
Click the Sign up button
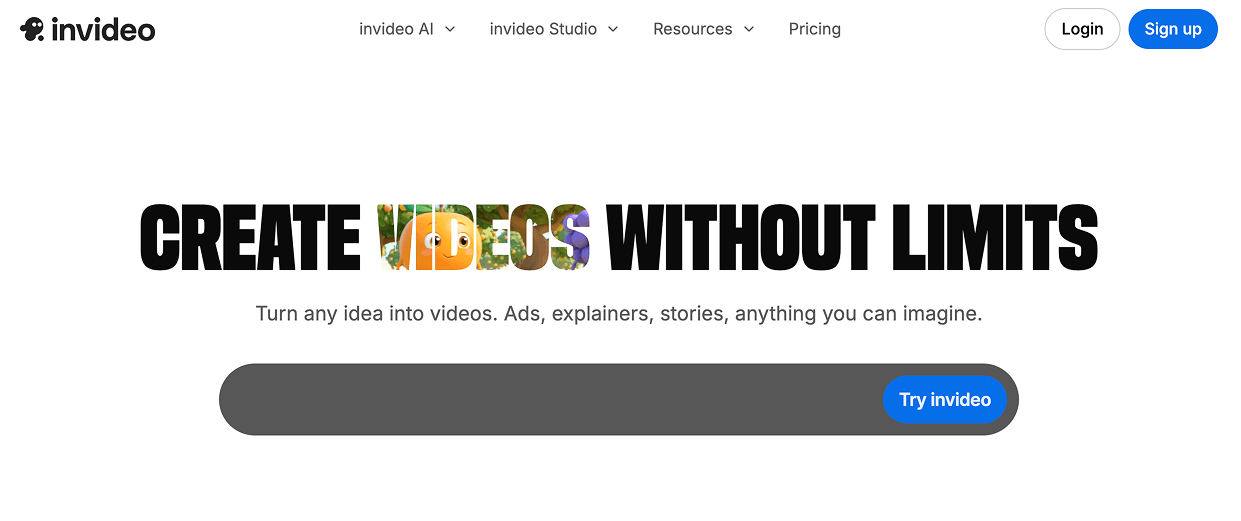(1173, 29)
